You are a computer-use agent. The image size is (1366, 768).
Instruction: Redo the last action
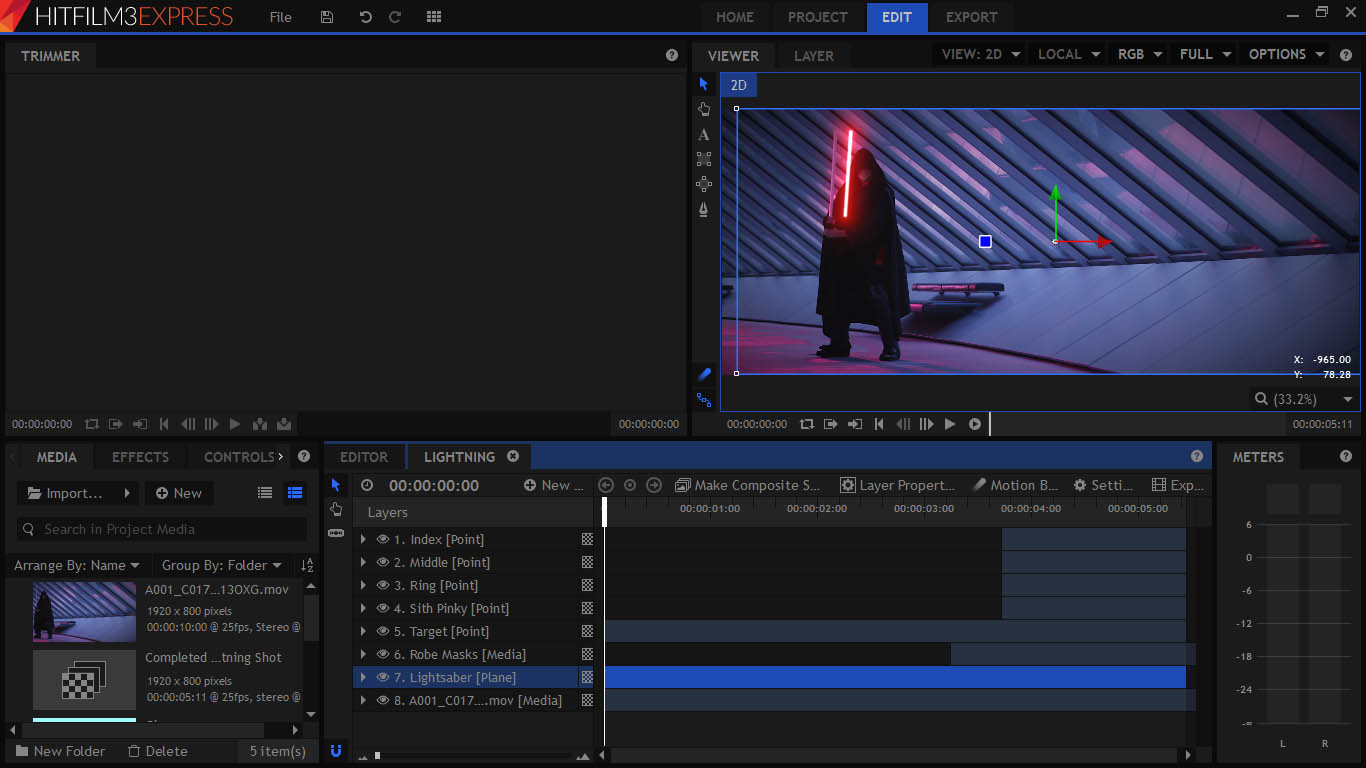coord(395,17)
